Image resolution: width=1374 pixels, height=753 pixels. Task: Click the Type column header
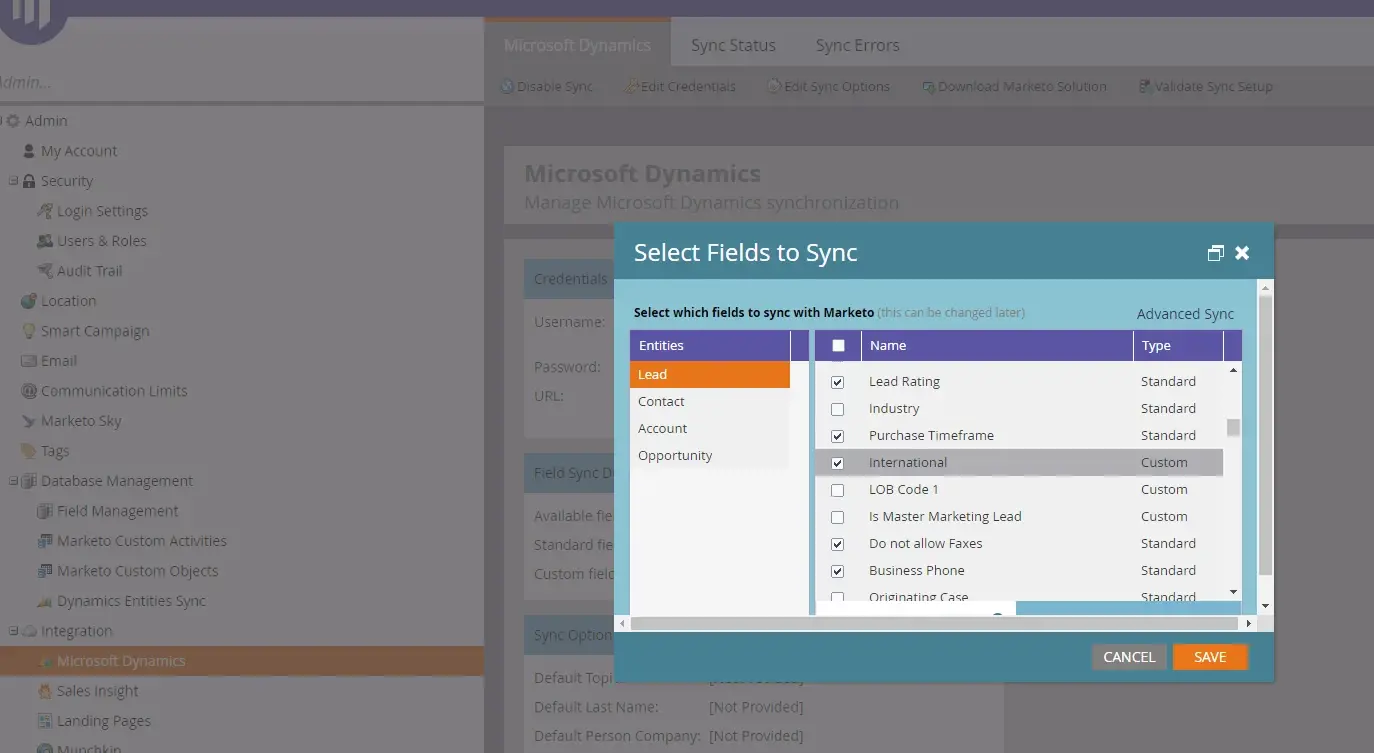1178,345
